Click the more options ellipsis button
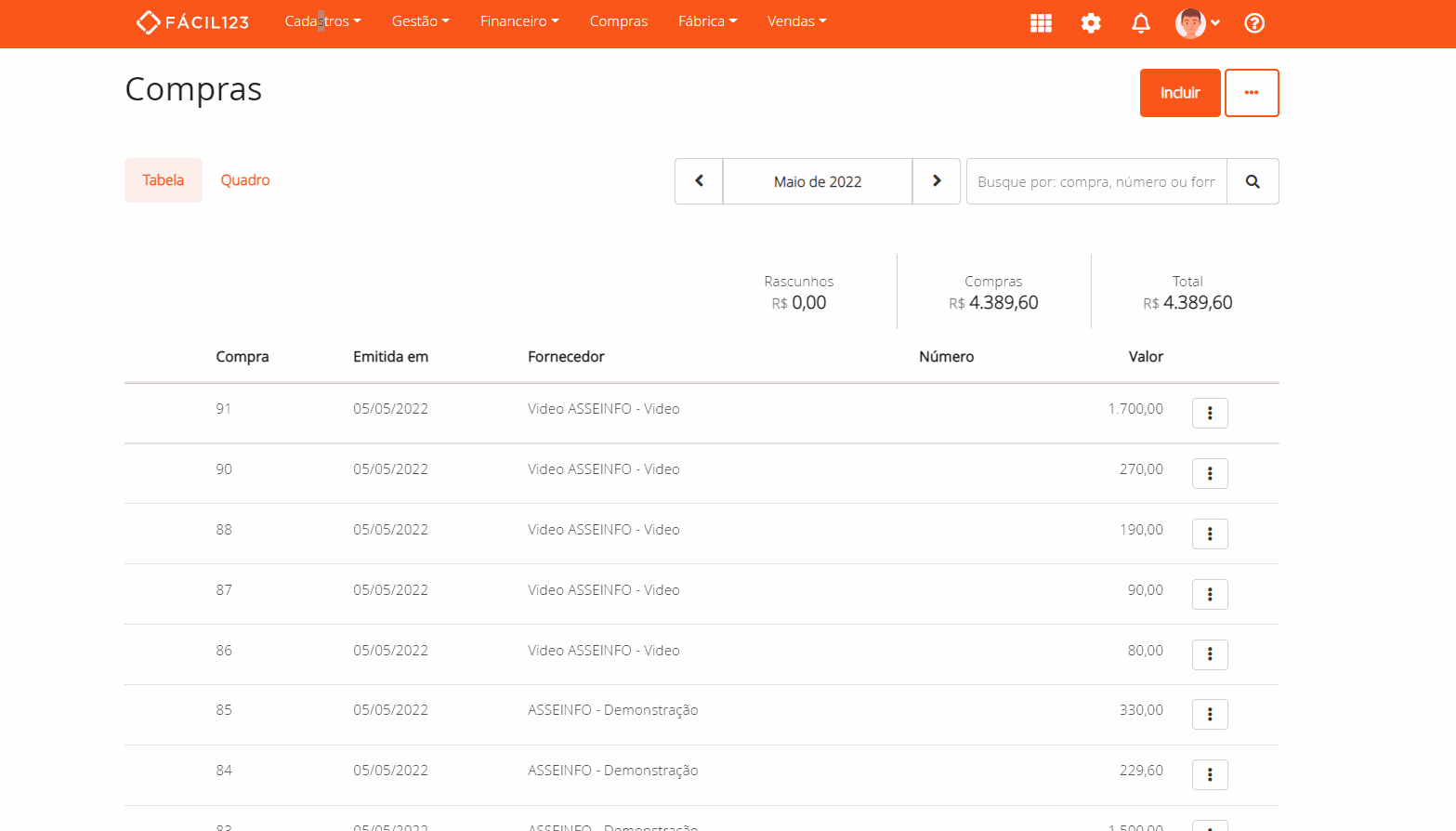Viewport: 1456px width, 831px height. 1252,93
